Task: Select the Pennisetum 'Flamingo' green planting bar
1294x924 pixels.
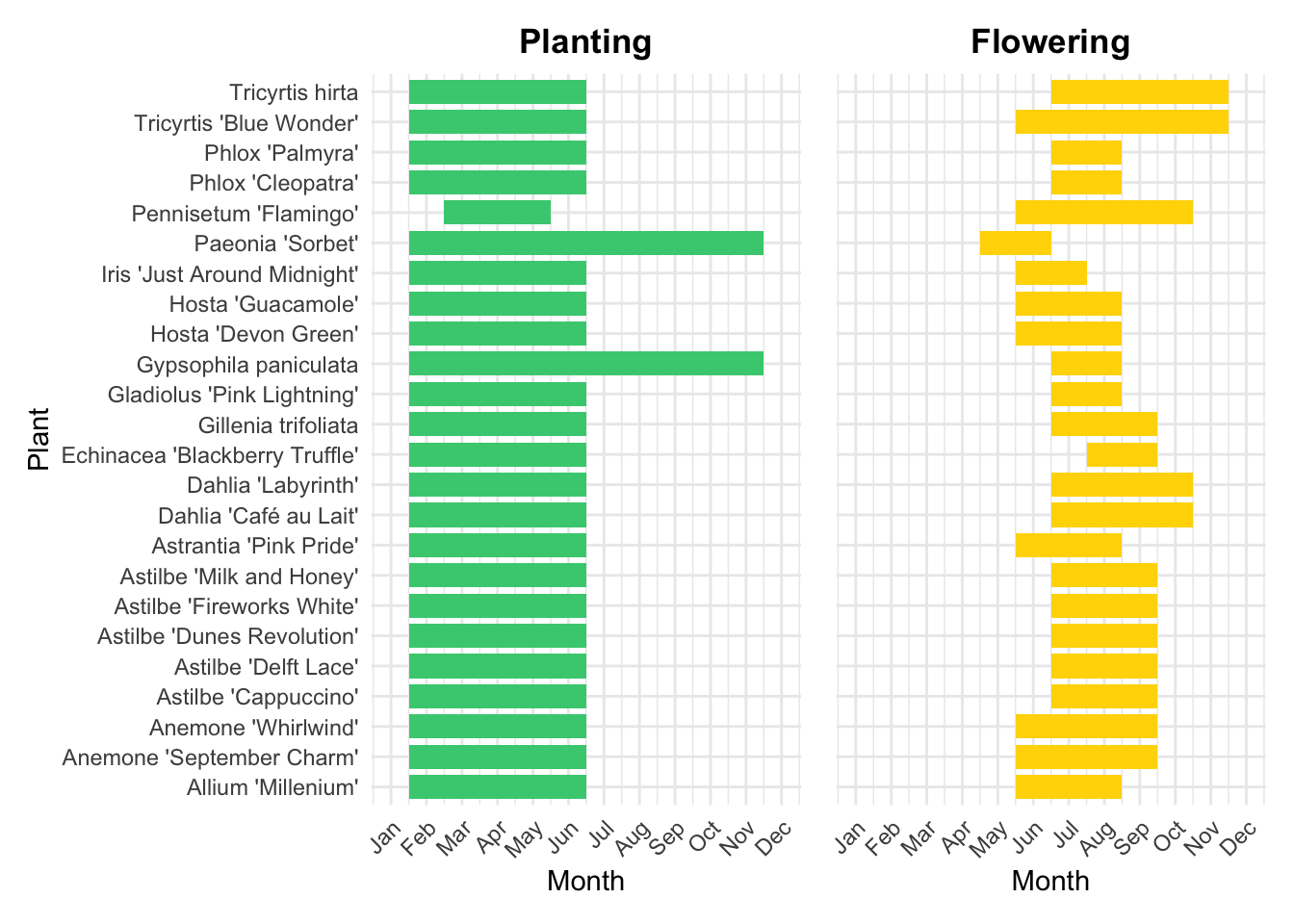Action: click(x=497, y=213)
